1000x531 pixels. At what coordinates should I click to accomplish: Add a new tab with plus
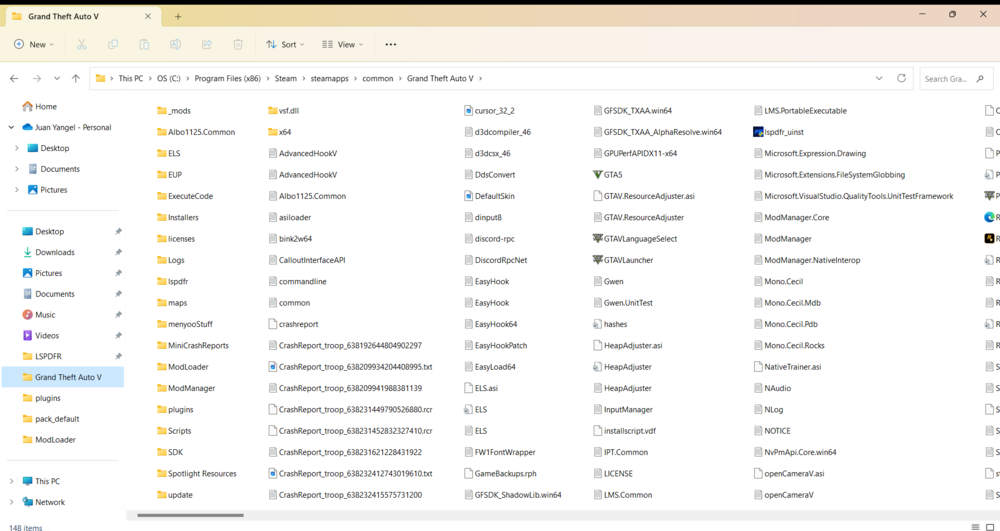(x=178, y=17)
